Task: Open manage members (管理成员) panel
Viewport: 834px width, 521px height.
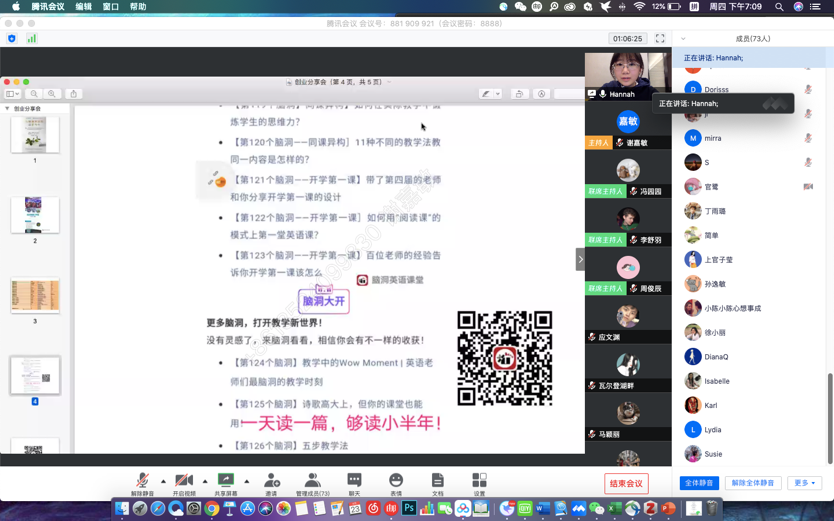Action: click(x=312, y=482)
